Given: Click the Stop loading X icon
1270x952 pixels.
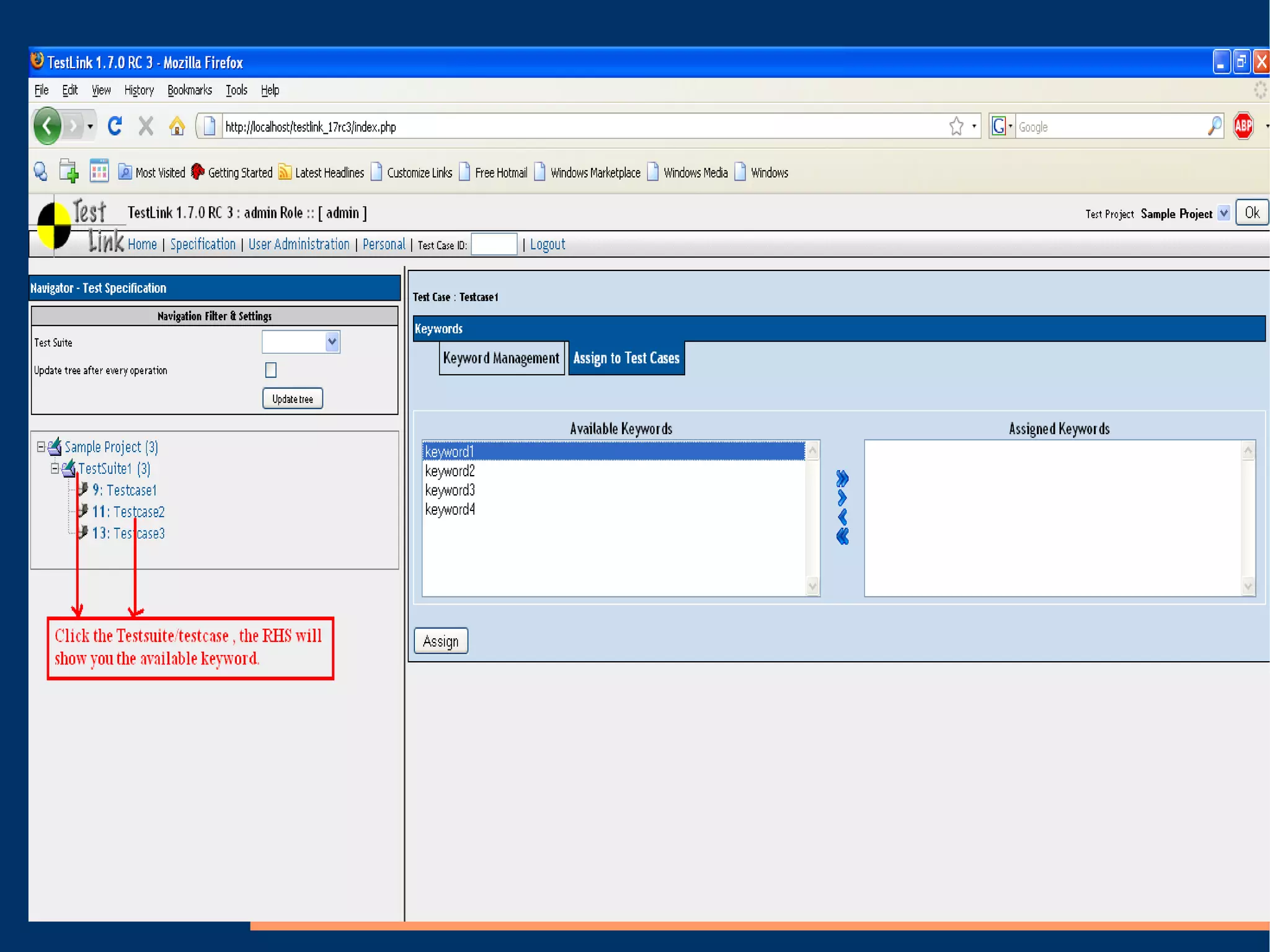Looking at the screenshot, I should [146, 127].
